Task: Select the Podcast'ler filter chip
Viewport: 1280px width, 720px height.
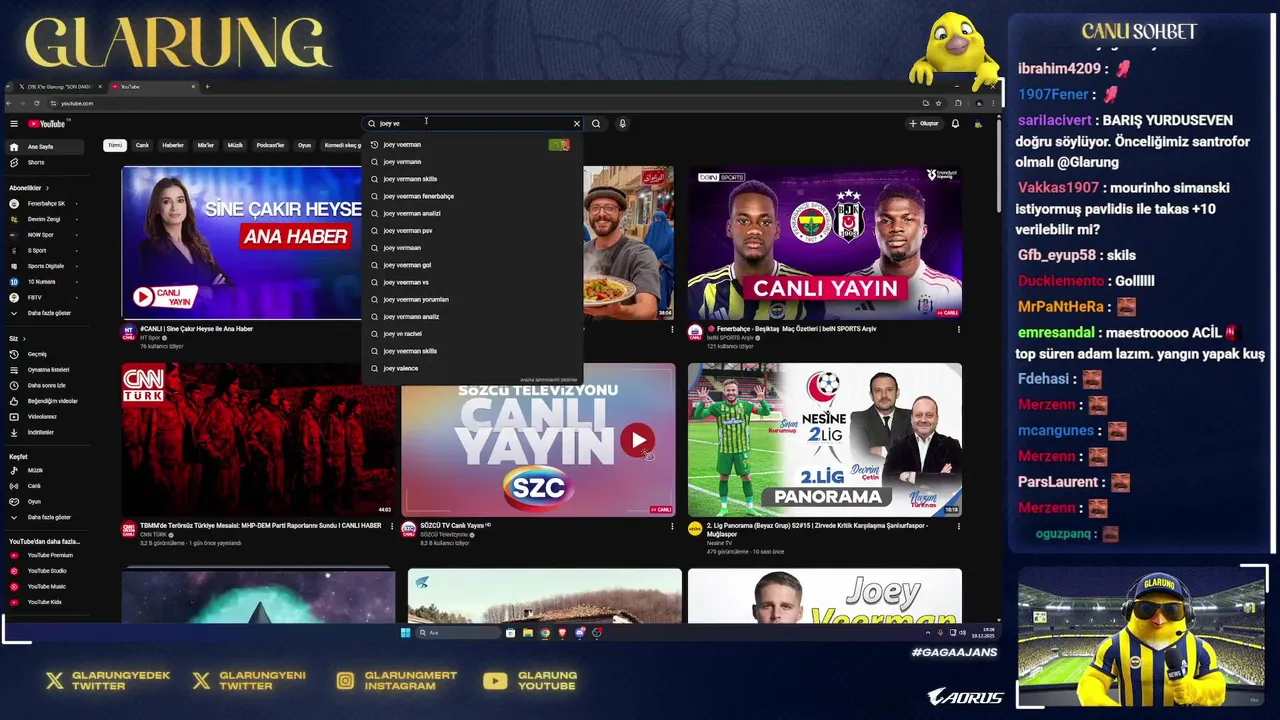Action: [270, 145]
